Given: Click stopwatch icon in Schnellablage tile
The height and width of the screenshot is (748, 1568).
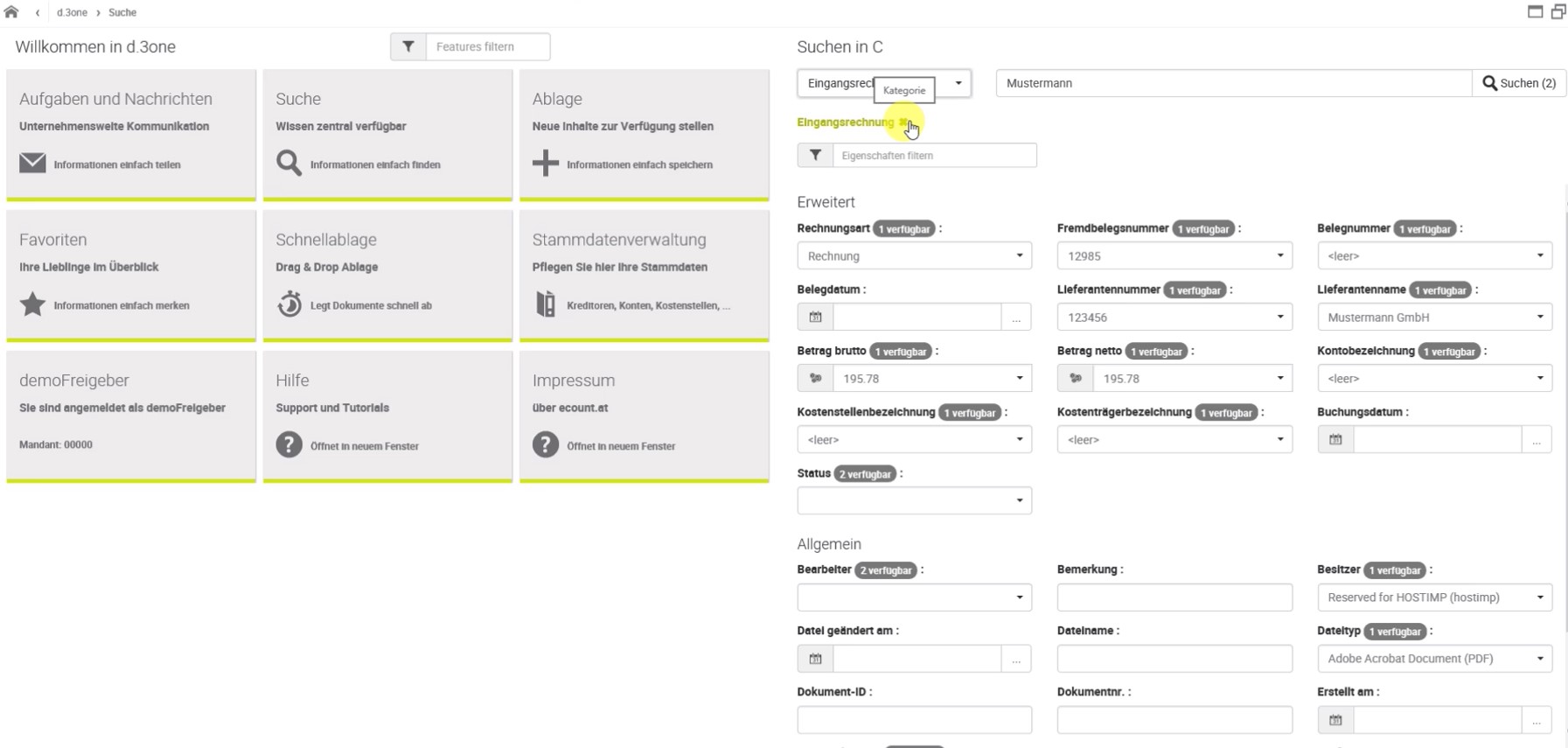Looking at the screenshot, I should (x=289, y=304).
